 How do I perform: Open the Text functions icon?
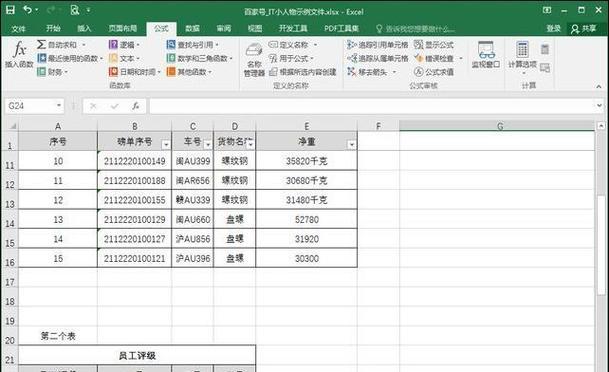coord(113,58)
